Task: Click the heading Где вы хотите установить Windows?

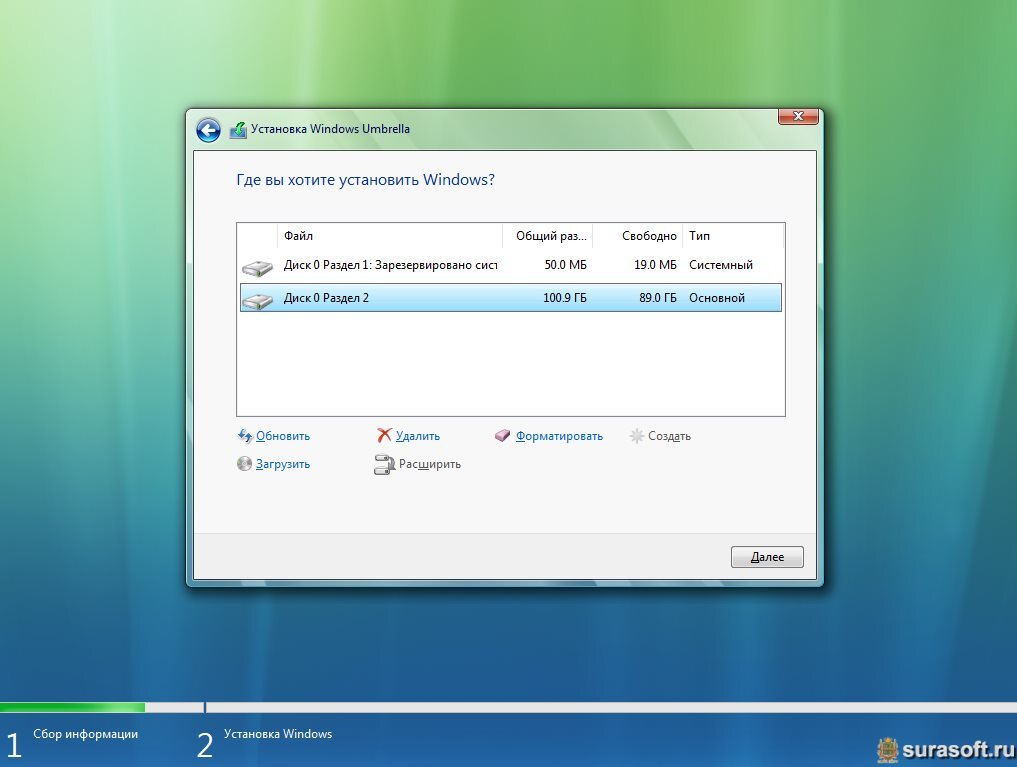Action: tap(365, 180)
